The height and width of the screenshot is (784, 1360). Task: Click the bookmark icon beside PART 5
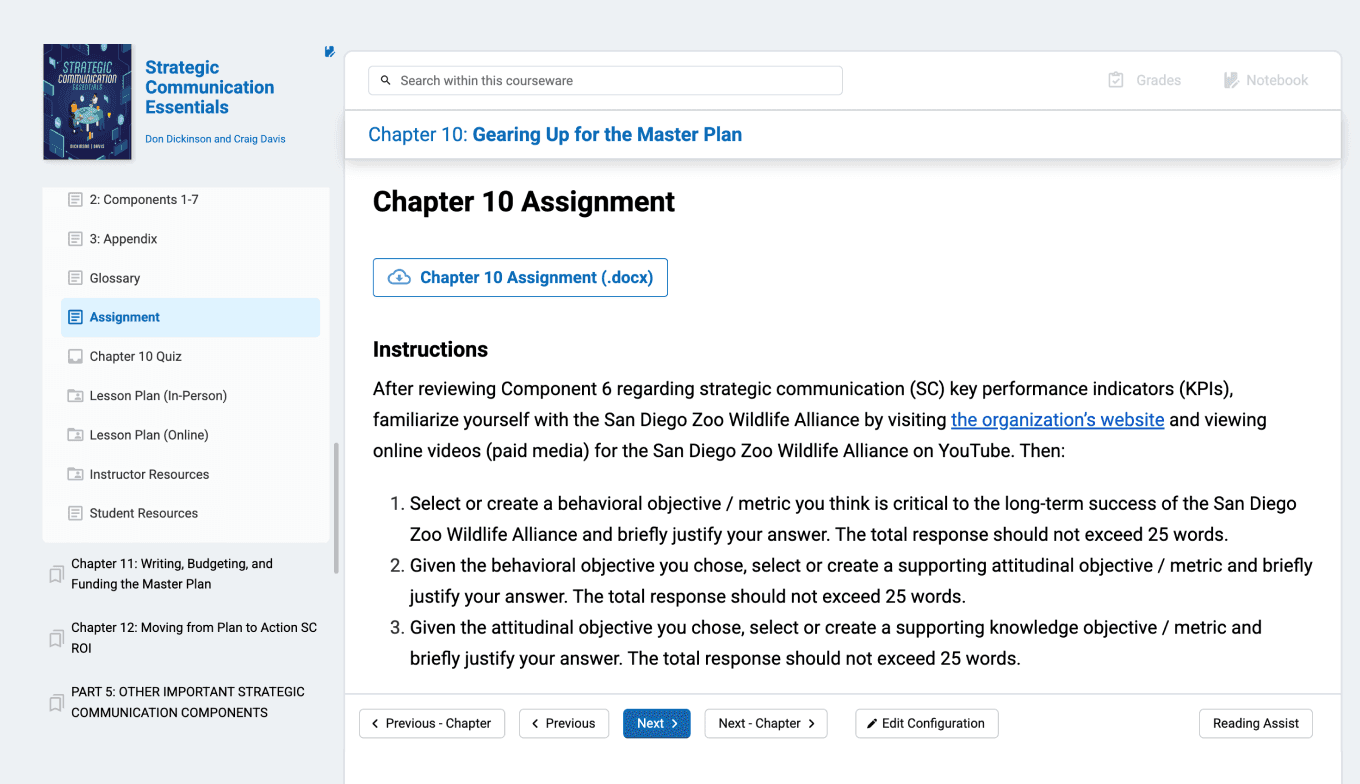tap(57, 703)
